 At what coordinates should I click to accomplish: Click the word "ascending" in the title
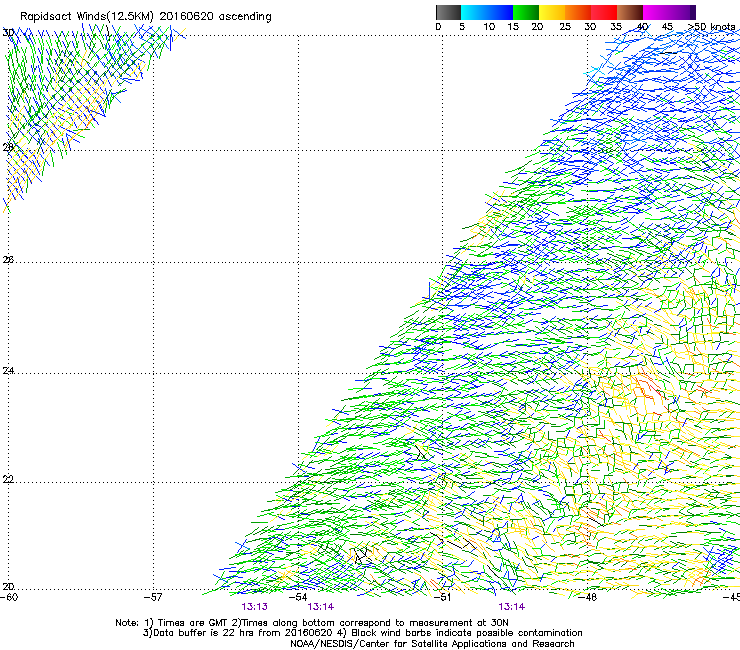245,17
